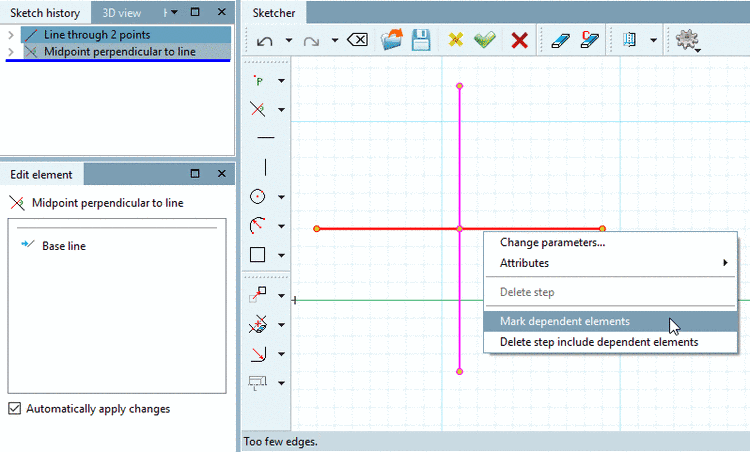Select the dimension tool at bottom of toolbar
The image size is (750, 452).
pos(257,383)
